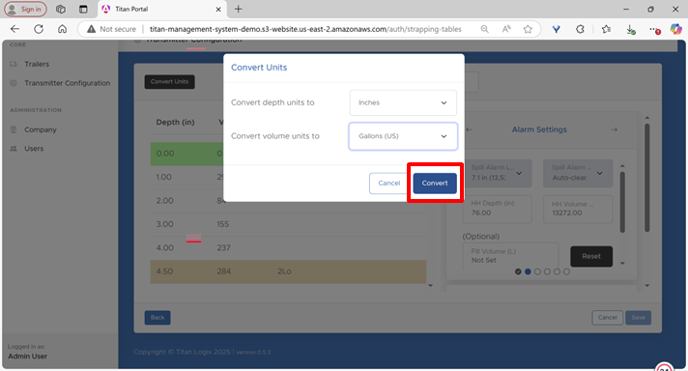Open favorites list icon

[606, 29]
